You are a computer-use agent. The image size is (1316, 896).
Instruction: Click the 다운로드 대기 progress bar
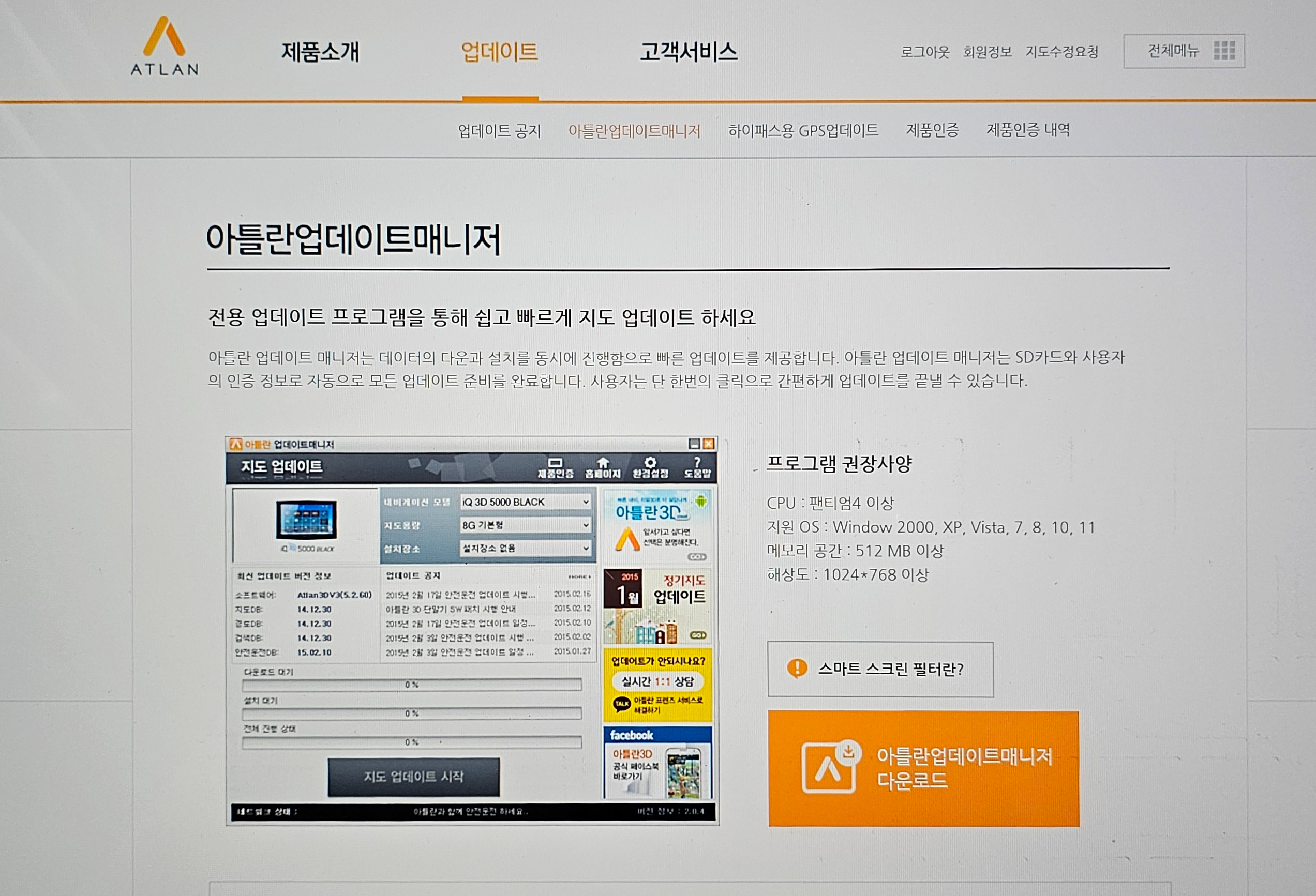point(412,685)
